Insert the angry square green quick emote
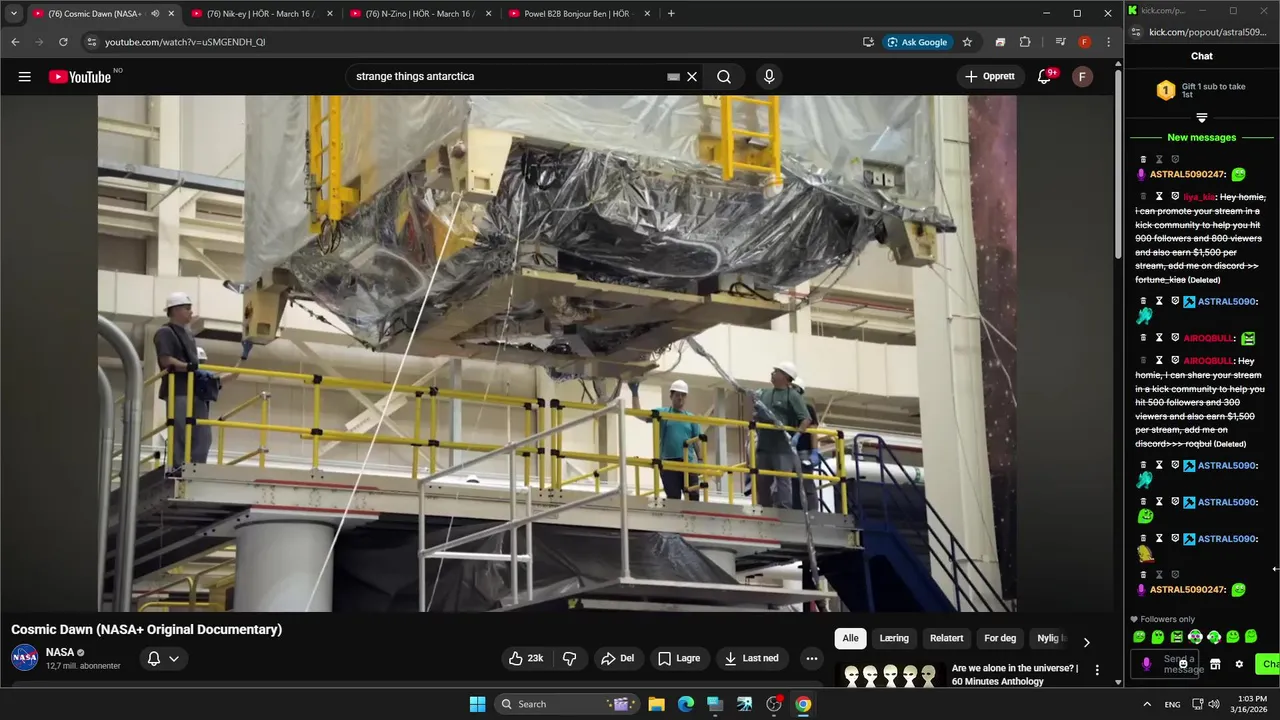Viewport: 1280px width, 720px height. (x=1177, y=637)
